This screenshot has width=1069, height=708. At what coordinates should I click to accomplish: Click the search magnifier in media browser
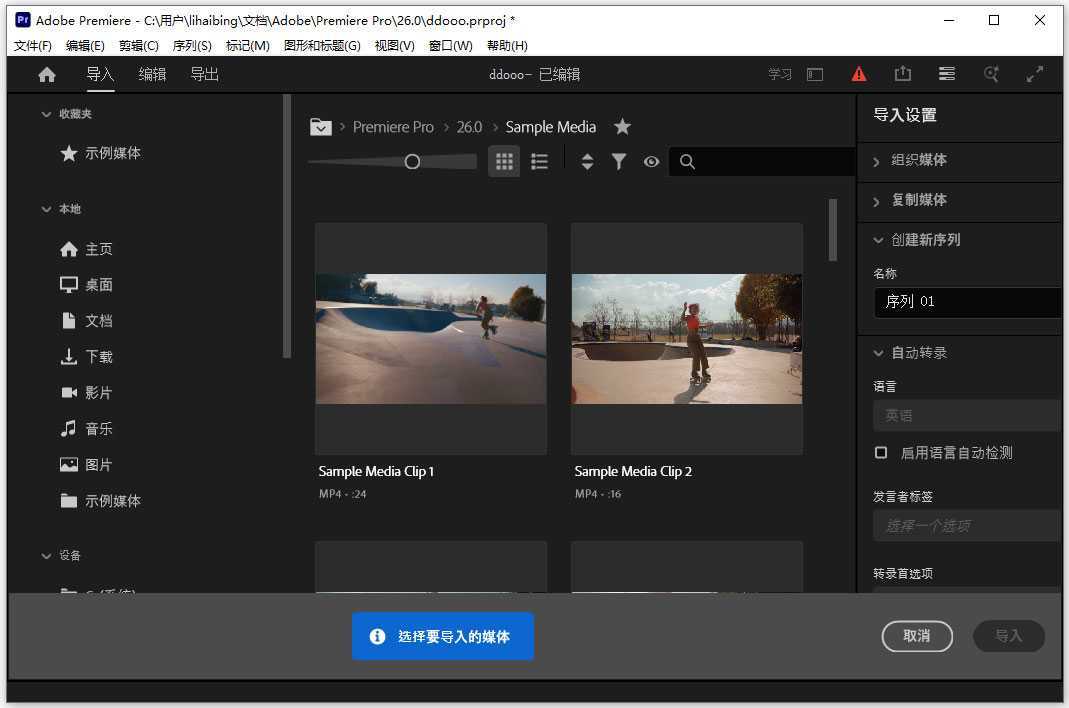click(687, 161)
